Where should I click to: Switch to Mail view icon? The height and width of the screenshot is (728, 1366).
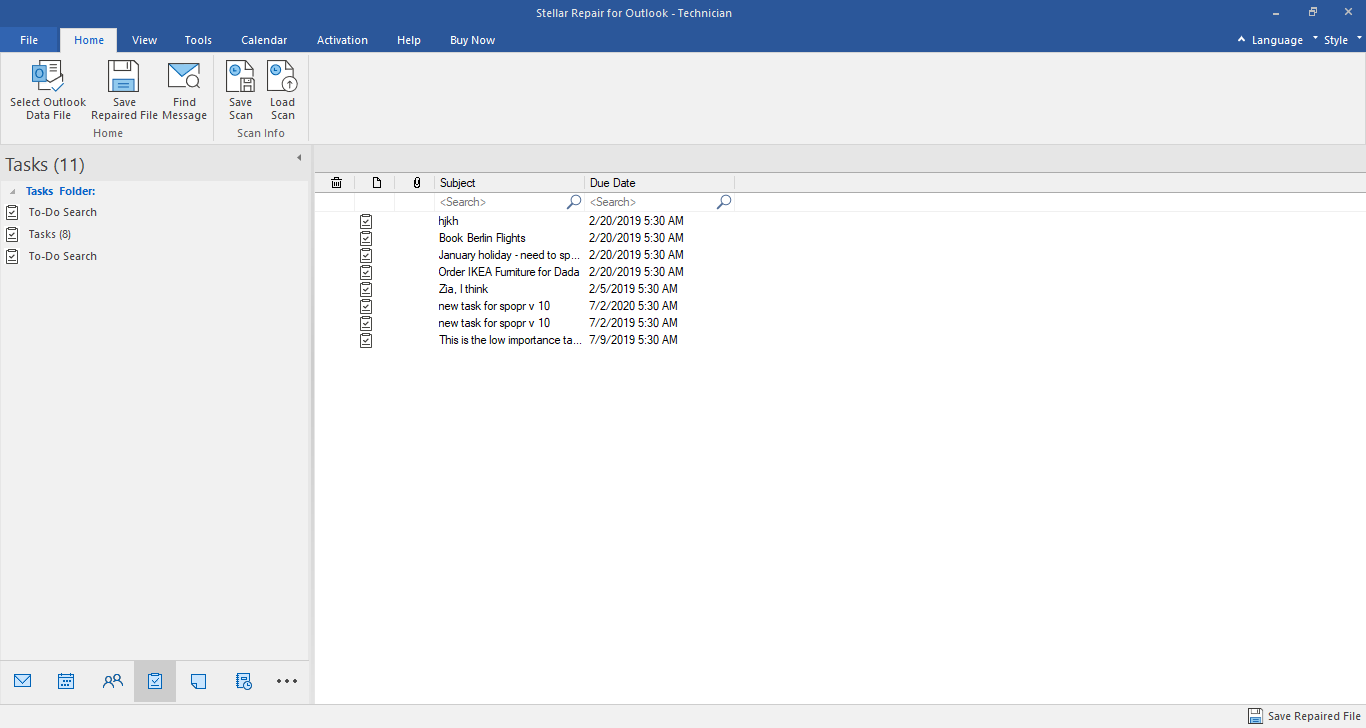point(23,681)
